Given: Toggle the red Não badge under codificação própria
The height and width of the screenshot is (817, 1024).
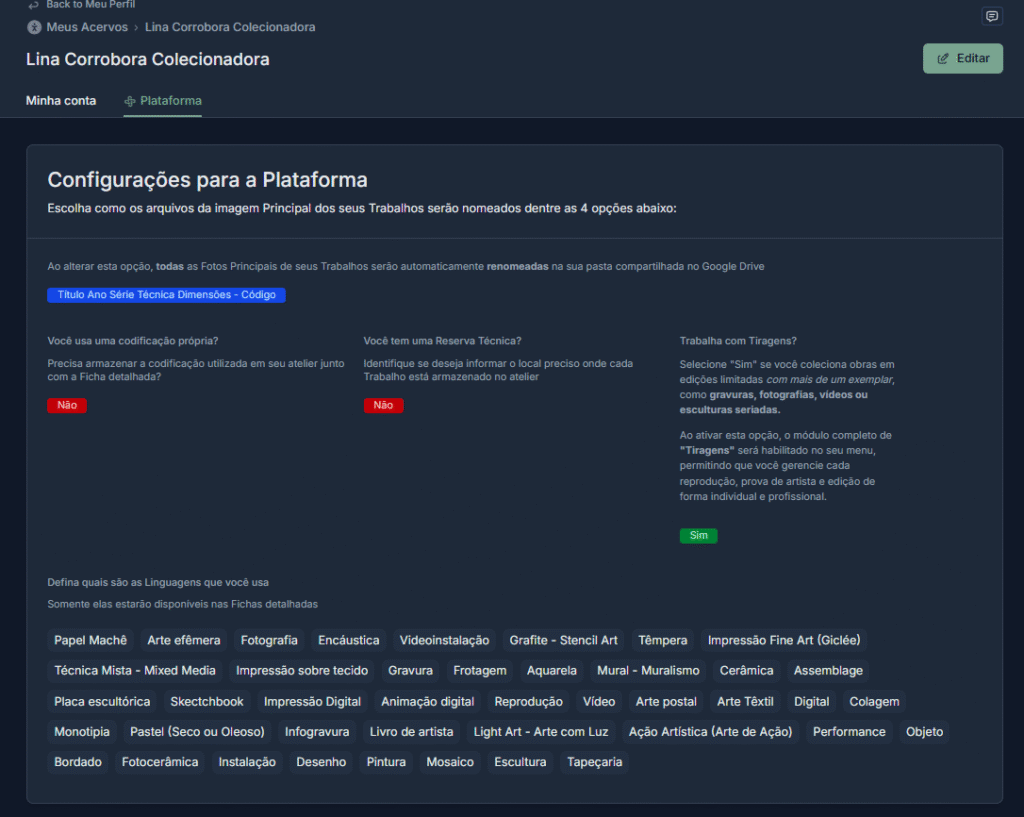Looking at the screenshot, I should point(67,405).
